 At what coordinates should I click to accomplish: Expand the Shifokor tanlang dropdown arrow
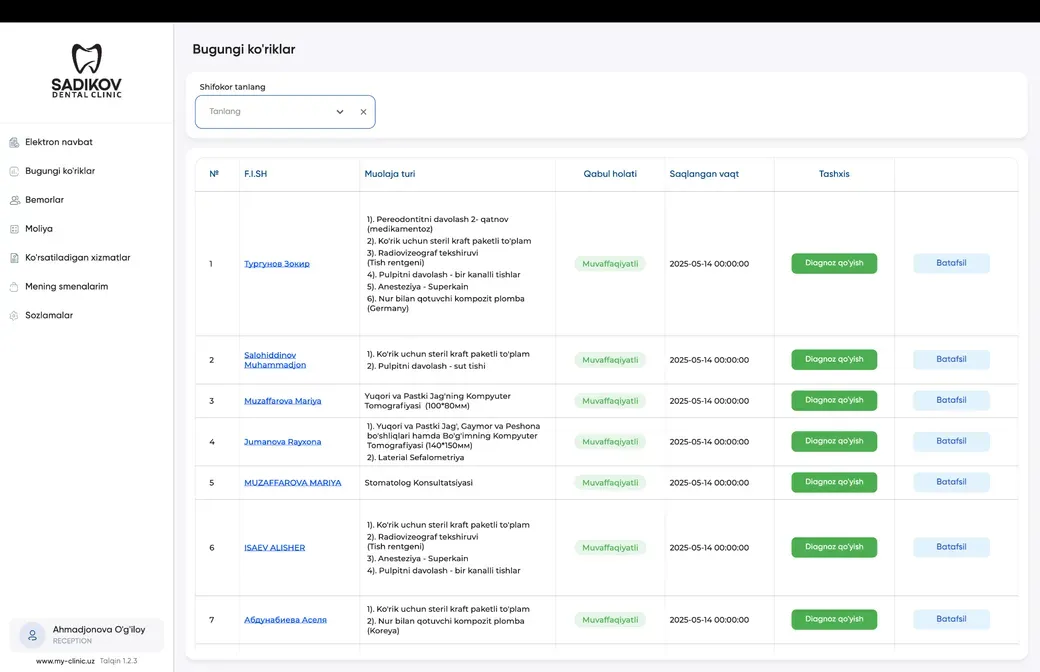340,112
